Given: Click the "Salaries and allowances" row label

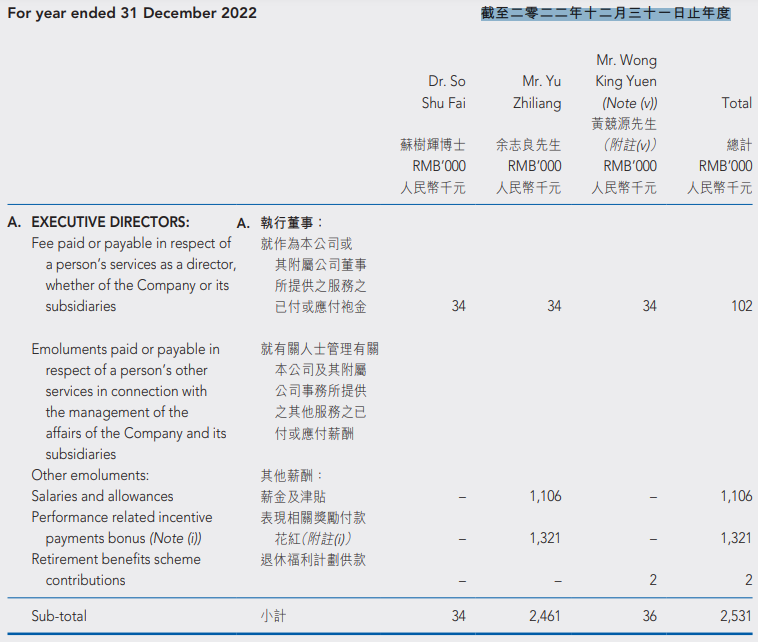Looking at the screenshot, I should point(102,496).
